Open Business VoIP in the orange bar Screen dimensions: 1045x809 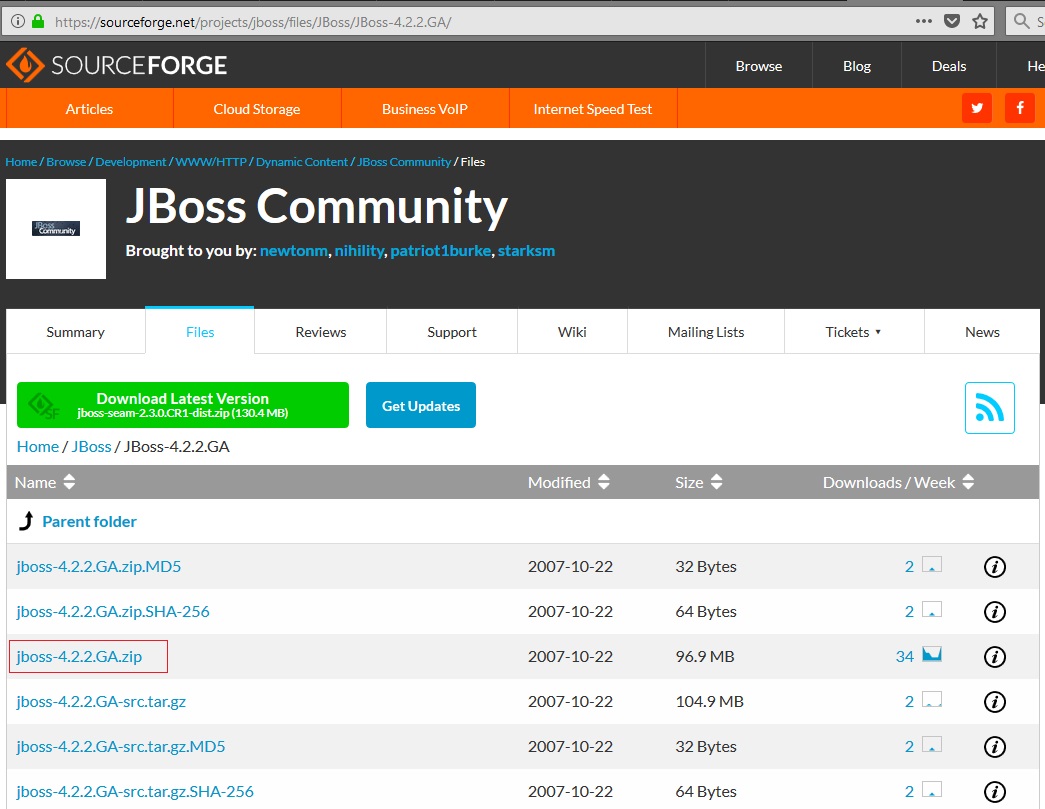(425, 109)
